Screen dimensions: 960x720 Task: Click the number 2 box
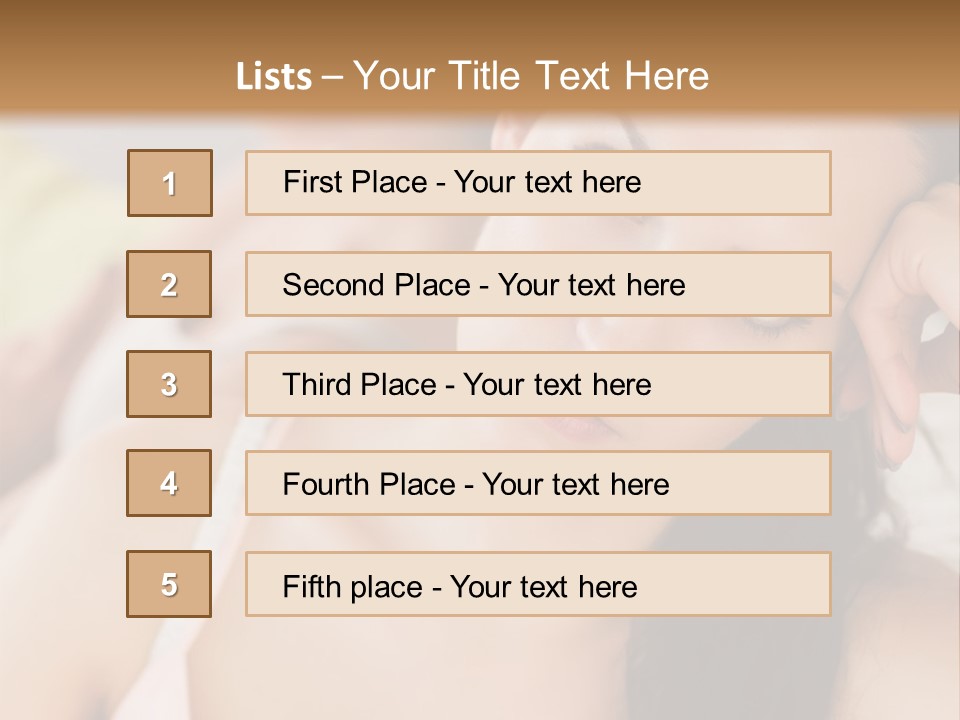click(169, 284)
